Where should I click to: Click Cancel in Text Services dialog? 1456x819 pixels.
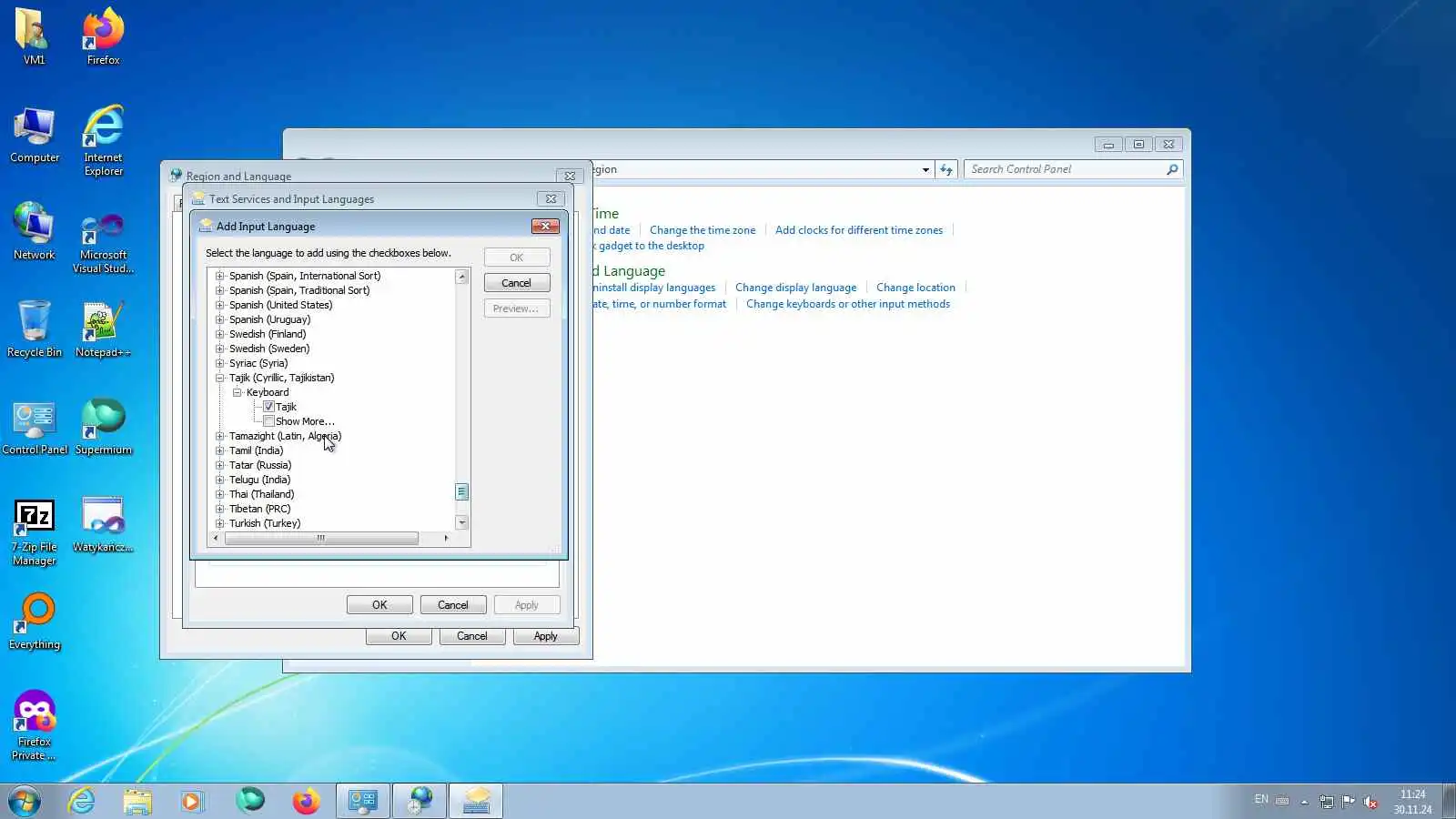[x=452, y=605]
